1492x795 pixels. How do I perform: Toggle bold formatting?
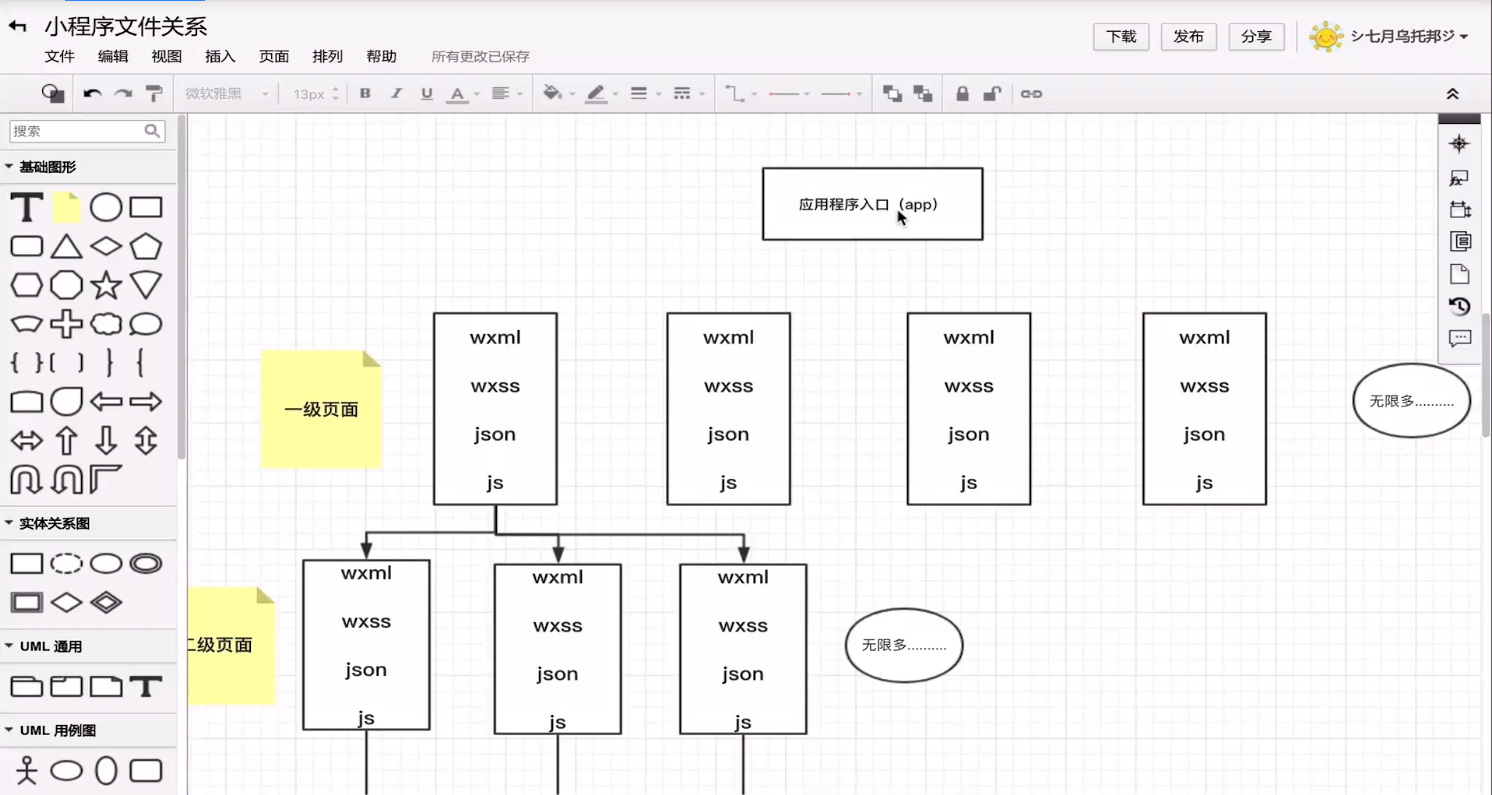(365, 94)
